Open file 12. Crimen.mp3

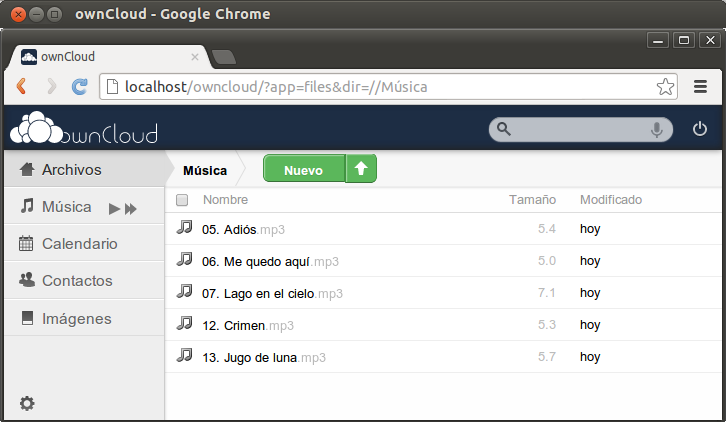click(x=248, y=325)
